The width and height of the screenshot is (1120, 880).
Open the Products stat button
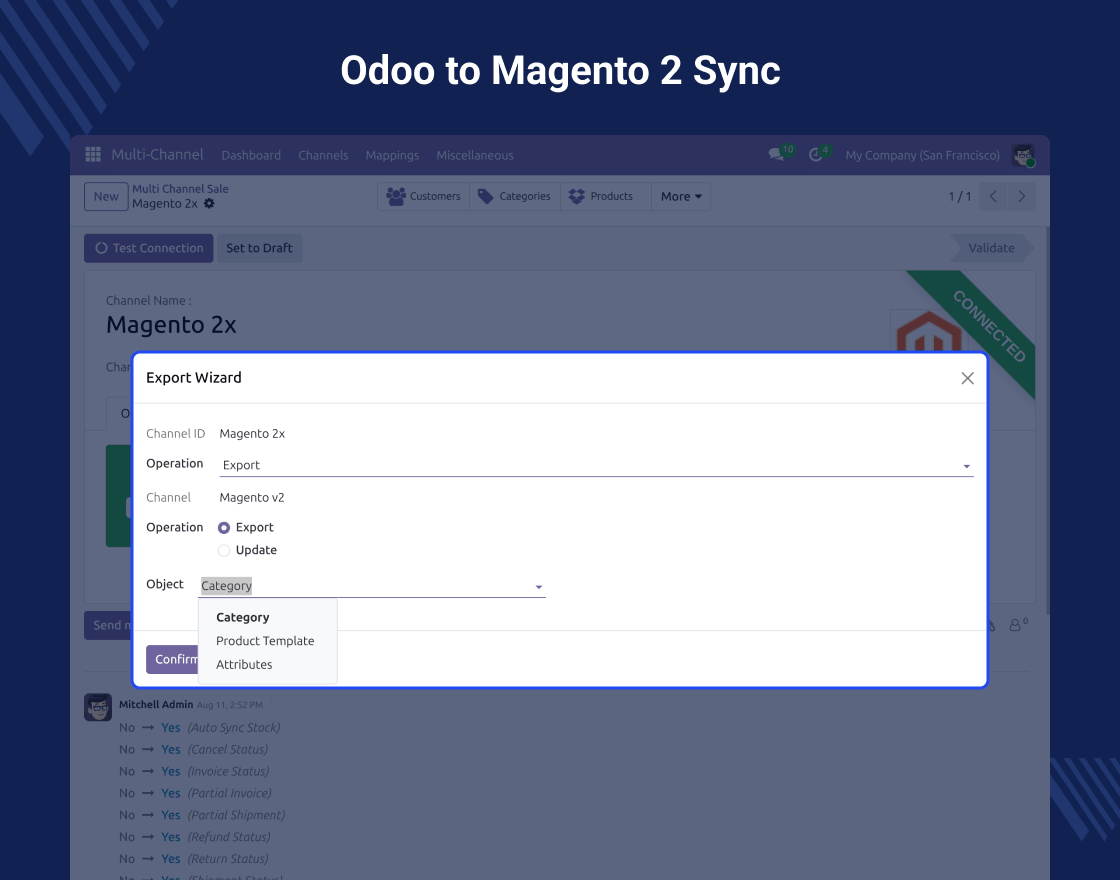tap(606, 196)
